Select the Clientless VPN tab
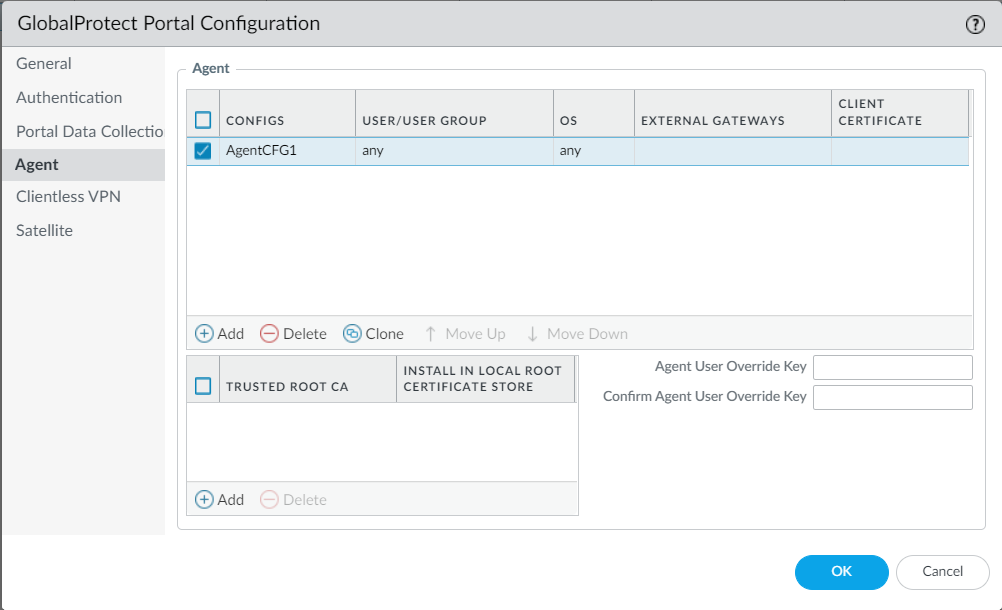Viewport: 1002px width, 610px height. coord(68,197)
